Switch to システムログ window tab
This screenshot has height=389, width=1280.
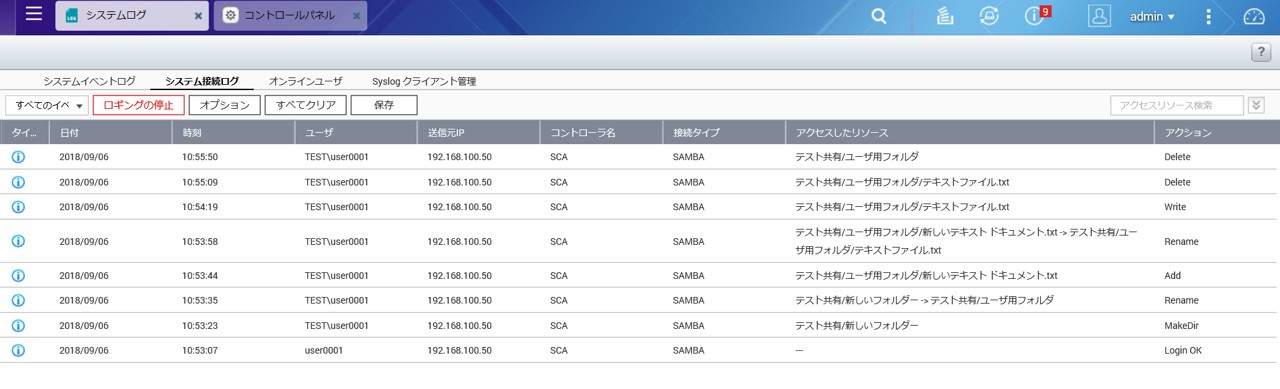132,16
